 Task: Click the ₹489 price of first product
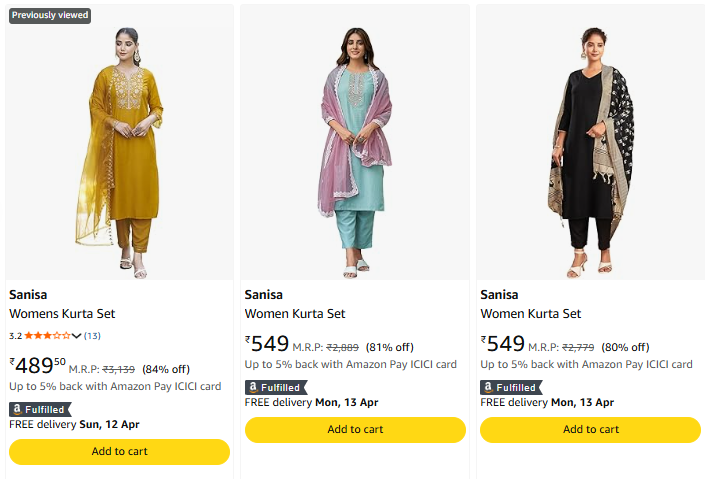(37, 365)
